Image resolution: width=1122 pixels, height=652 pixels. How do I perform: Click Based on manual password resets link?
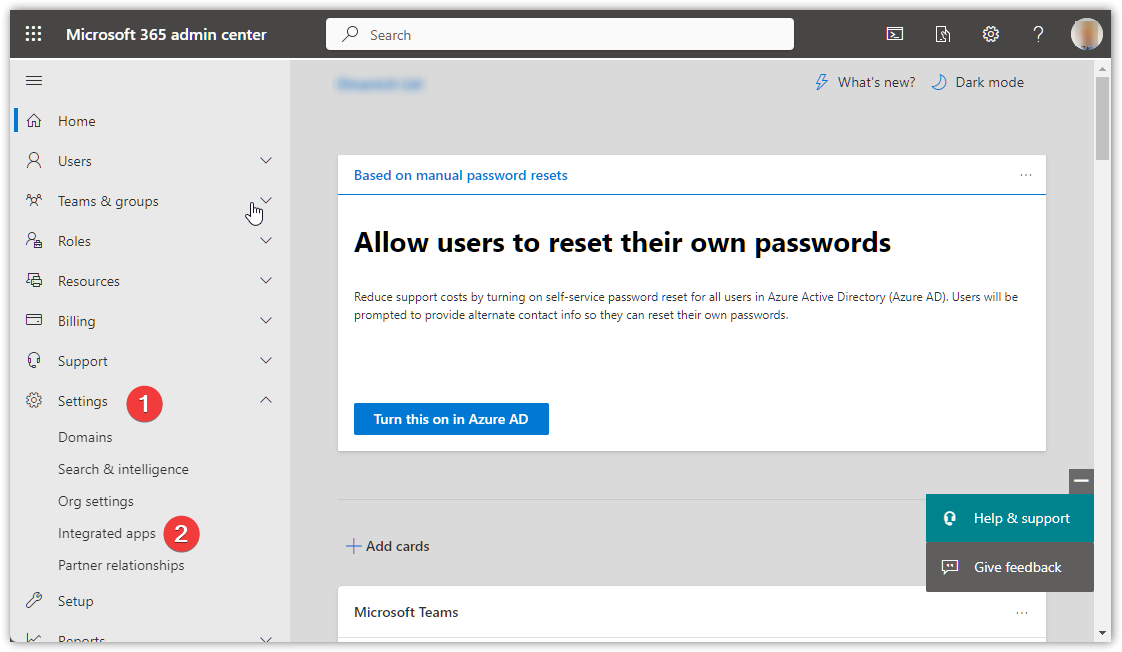click(x=460, y=175)
